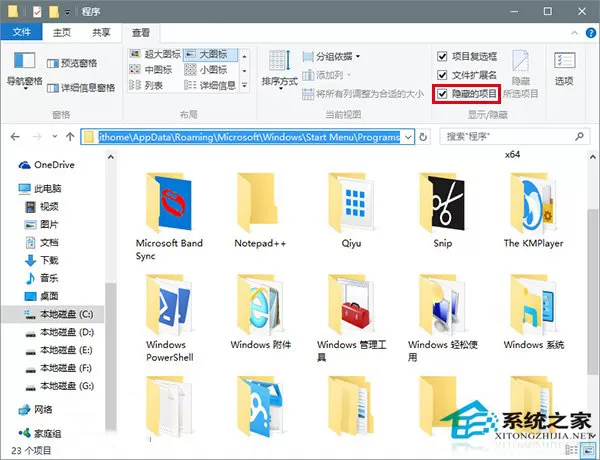Select the Sort by (排序方式) icon
This screenshot has height=460, width=600.
(x=280, y=69)
